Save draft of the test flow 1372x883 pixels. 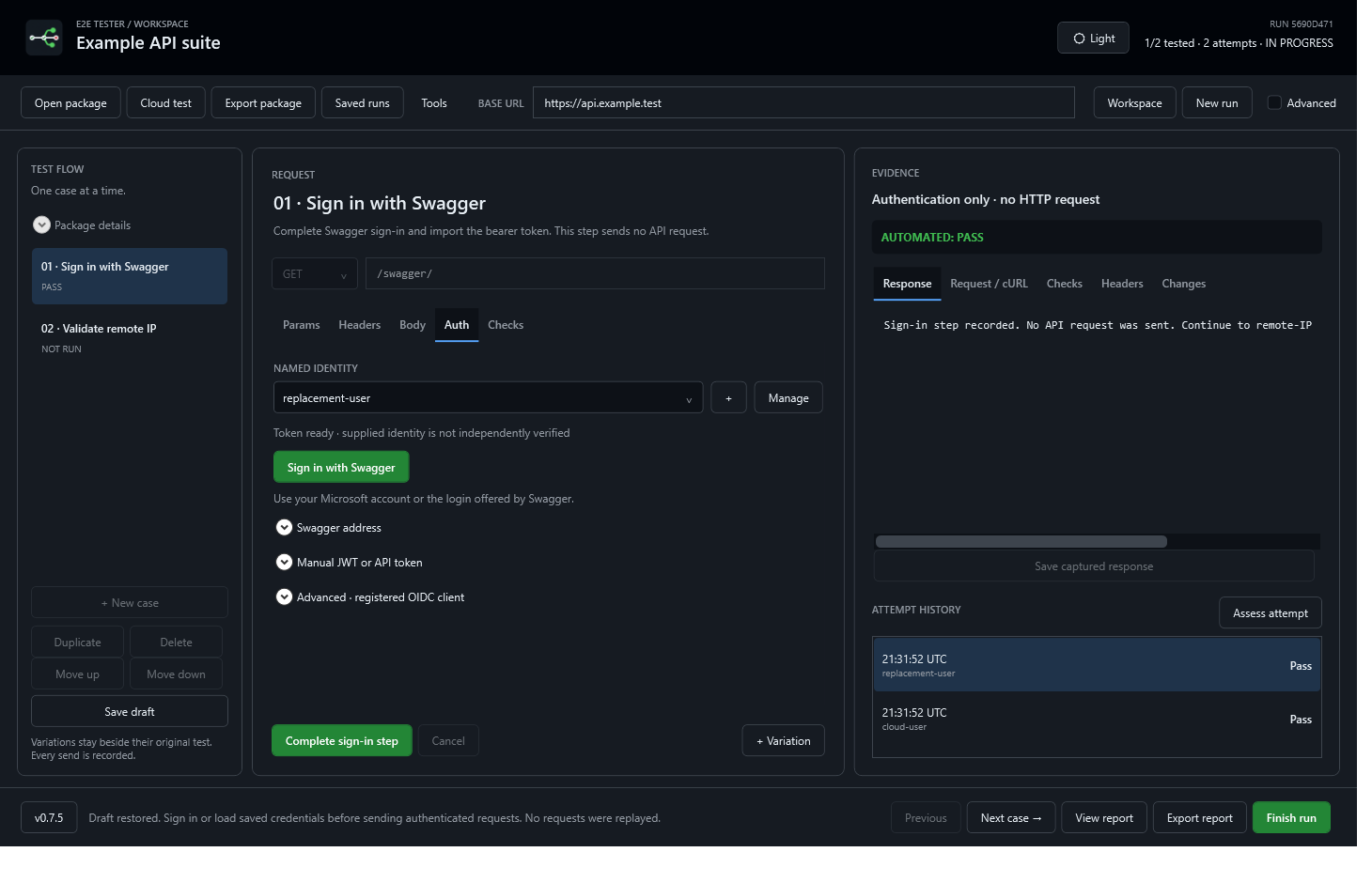[x=130, y=712]
